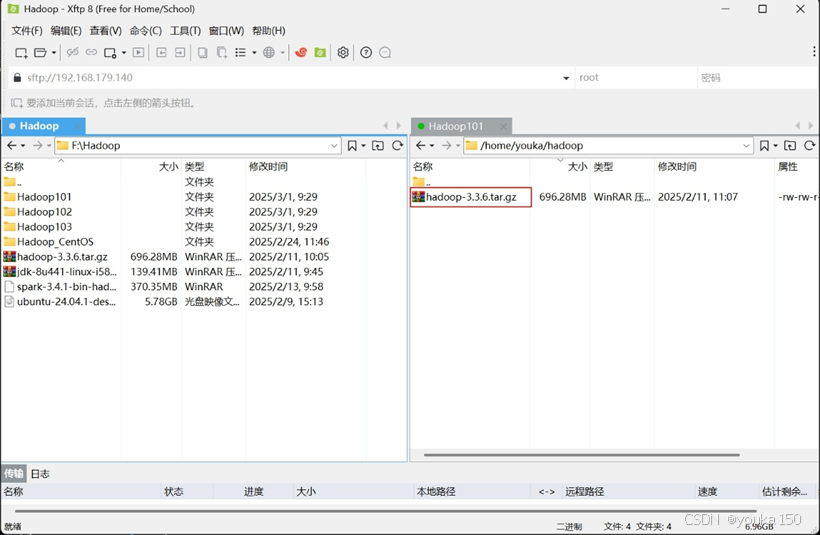Click the remote pane horizontal scrollbar
820x535 pixels.
[x=582, y=455]
